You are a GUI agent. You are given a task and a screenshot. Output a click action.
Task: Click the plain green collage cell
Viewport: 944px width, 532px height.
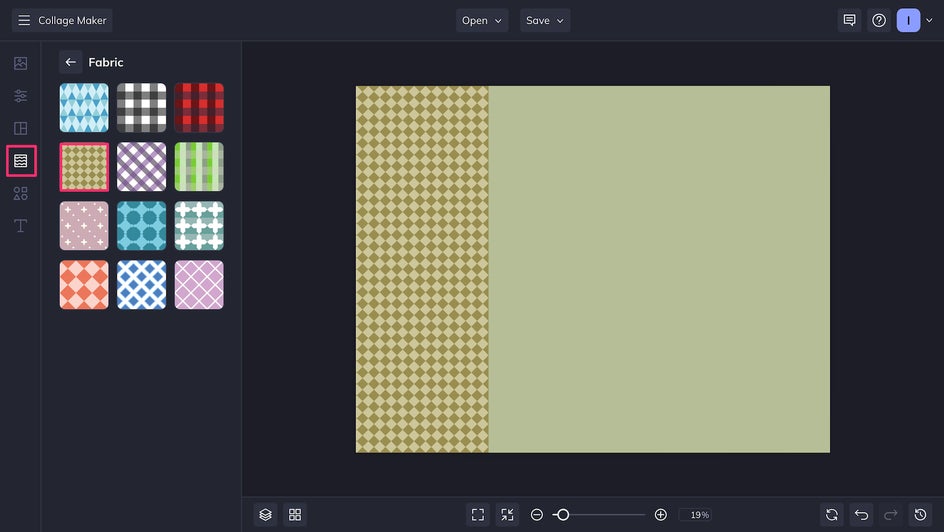659,269
